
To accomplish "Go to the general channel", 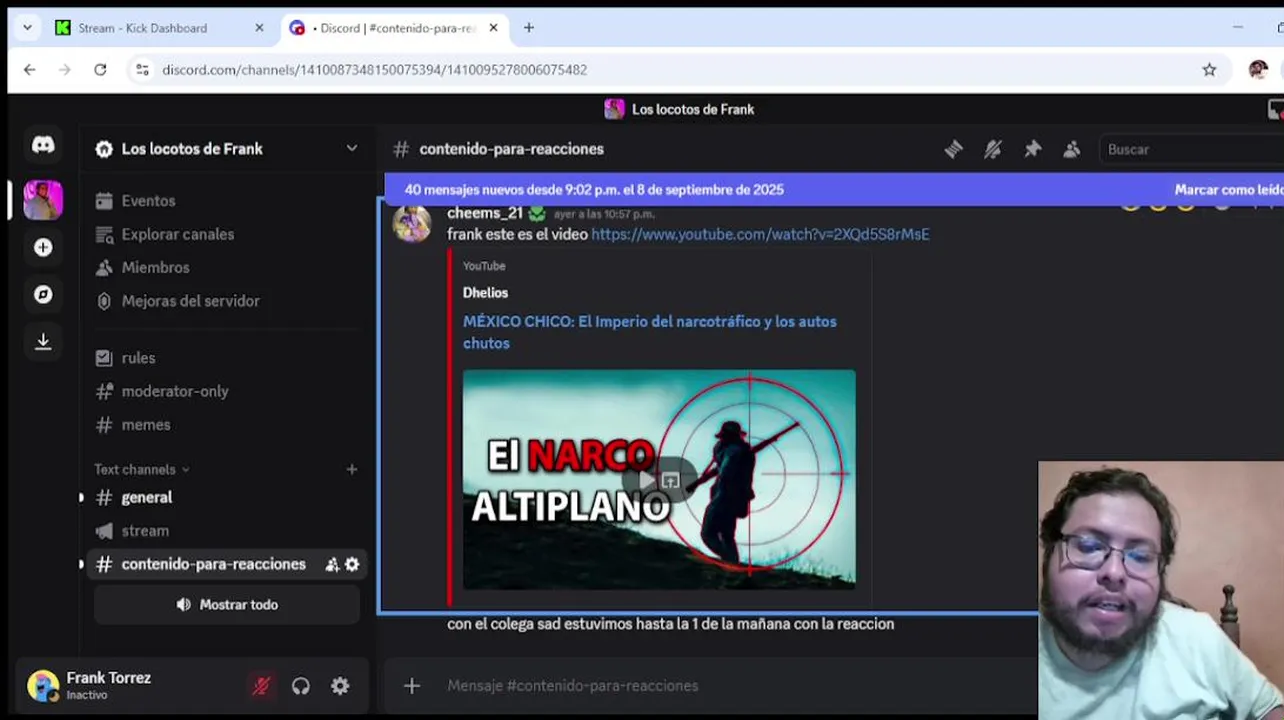I will tap(147, 497).
